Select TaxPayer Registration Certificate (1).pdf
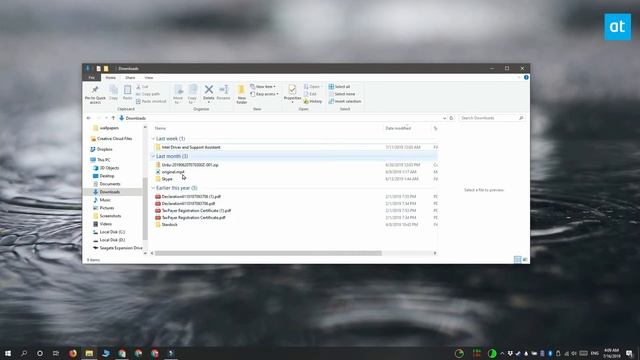 (196, 211)
